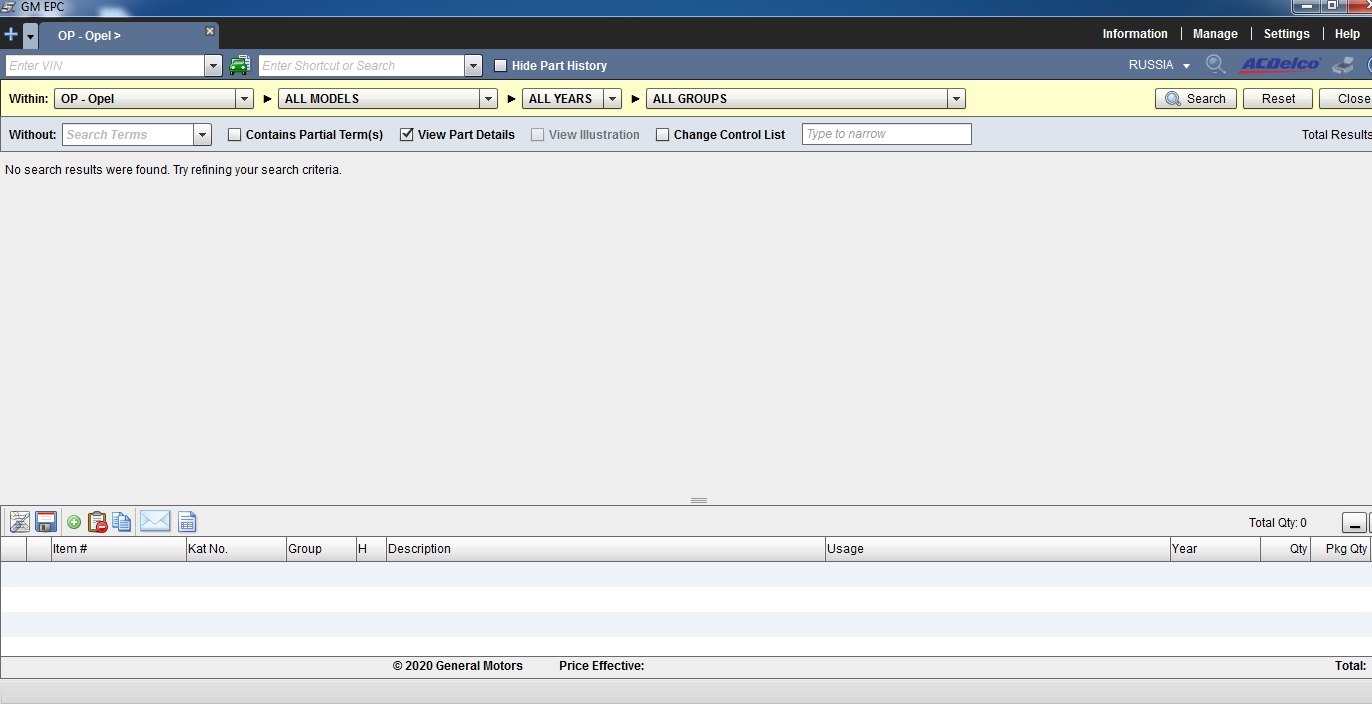Click the Kat No. column header
Viewport: 1372px width, 704px height.
tap(236, 549)
